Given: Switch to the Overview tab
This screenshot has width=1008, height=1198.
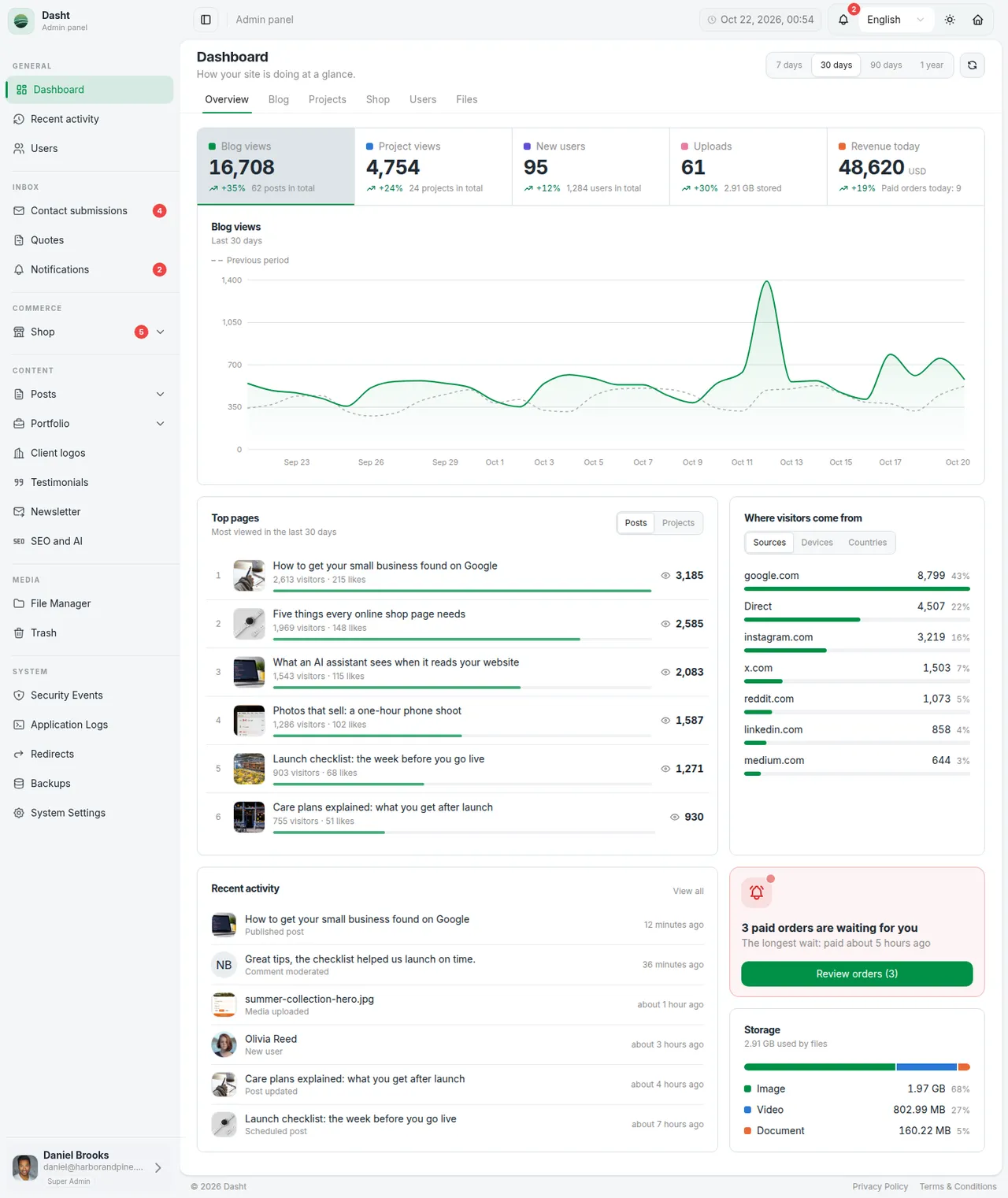Looking at the screenshot, I should pos(227,99).
